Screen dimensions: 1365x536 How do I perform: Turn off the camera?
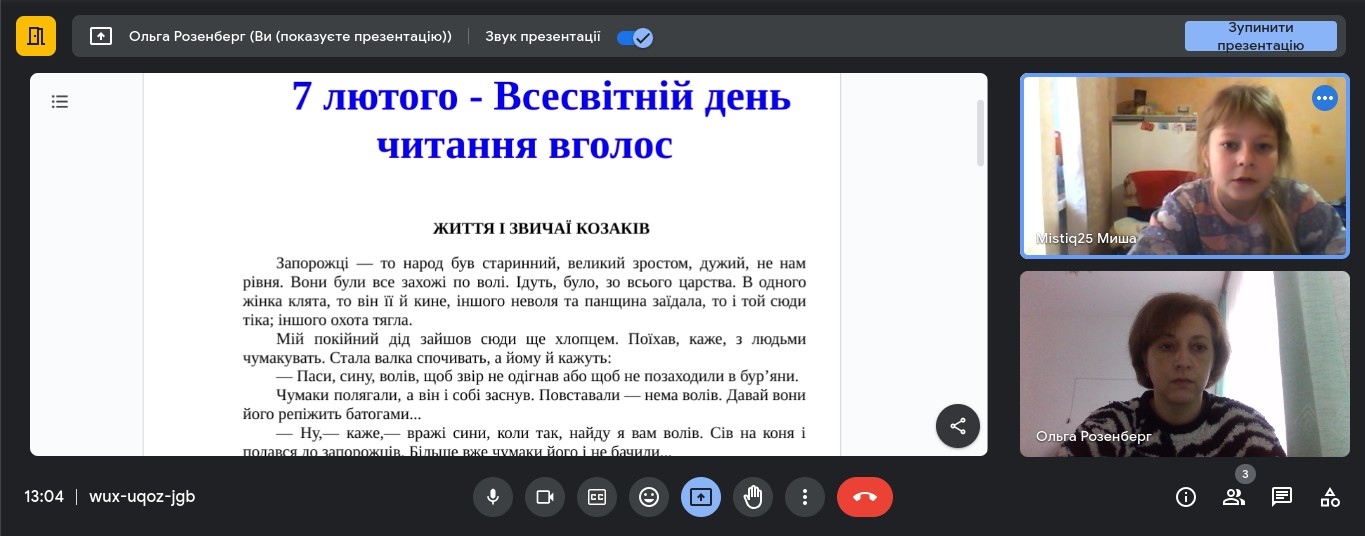[545, 497]
